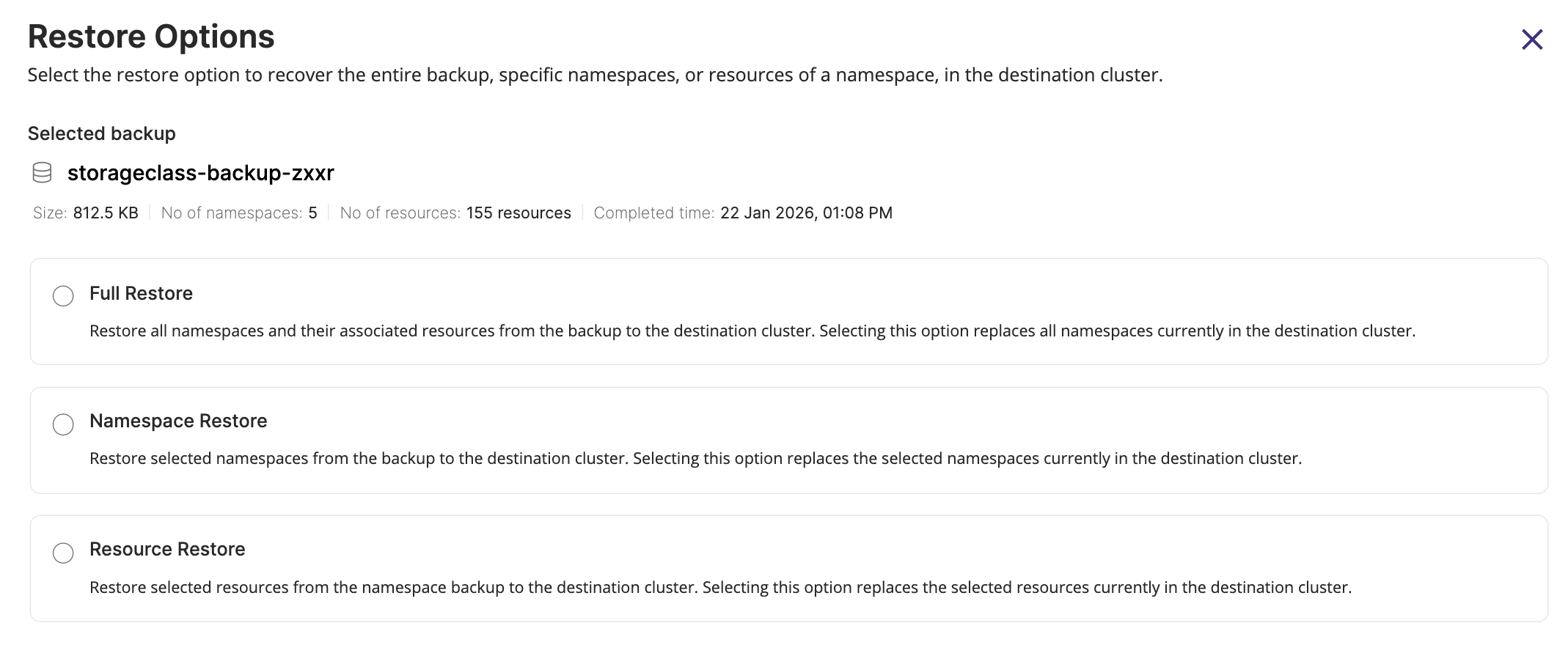
Task: Click the Namespace Restore description text
Action: coord(695,459)
